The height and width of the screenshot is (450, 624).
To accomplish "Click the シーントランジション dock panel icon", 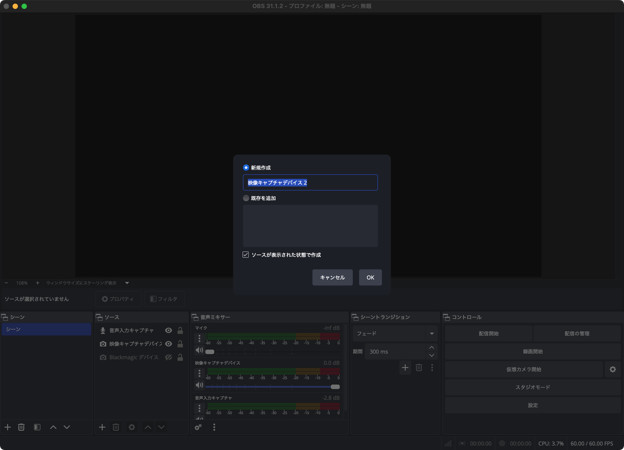I will (x=355, y=317).
